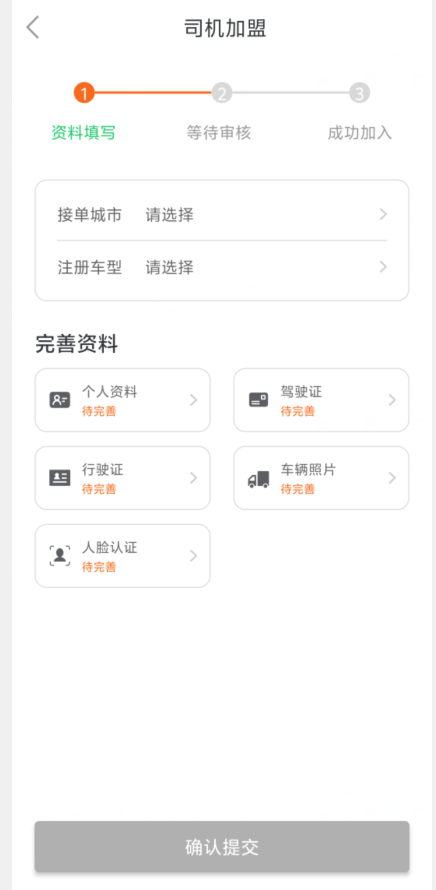Click the 个人资料 ID card icon
This screenshot has width=436, height=890.
tap(60, 400)
